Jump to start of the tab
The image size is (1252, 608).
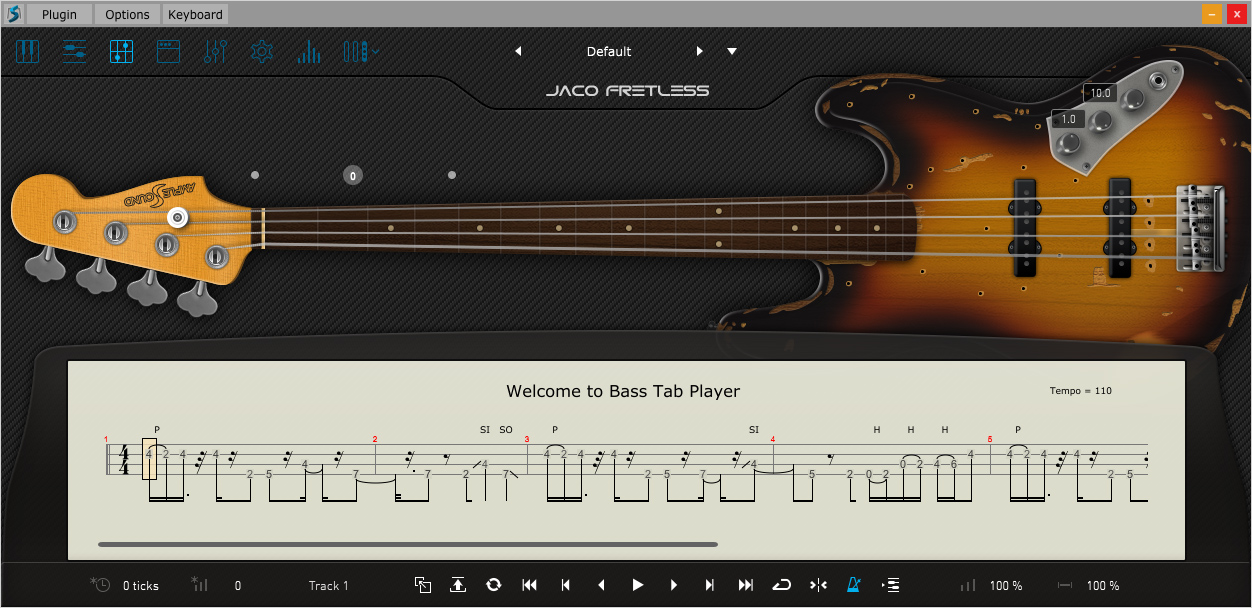pos(530,585)
